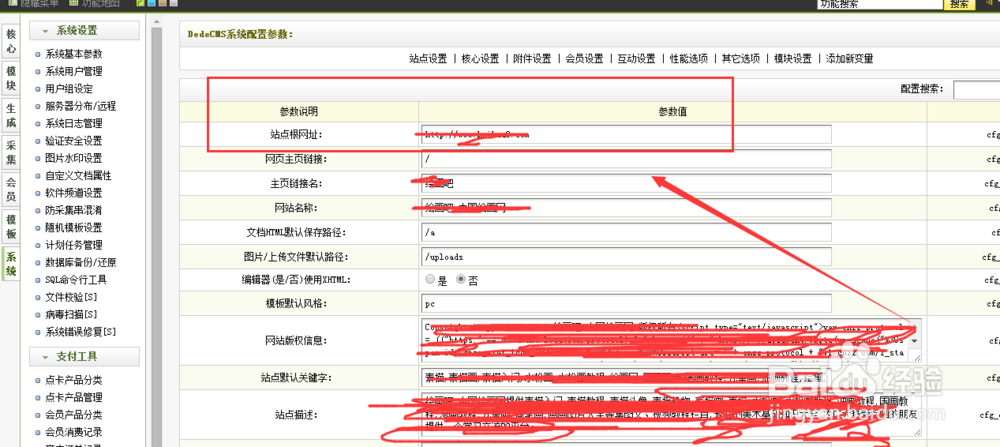Open 会员产品分类 in the sidebar
The width and height of the screenshot is (1000, 447).
(x=73, y=414)
